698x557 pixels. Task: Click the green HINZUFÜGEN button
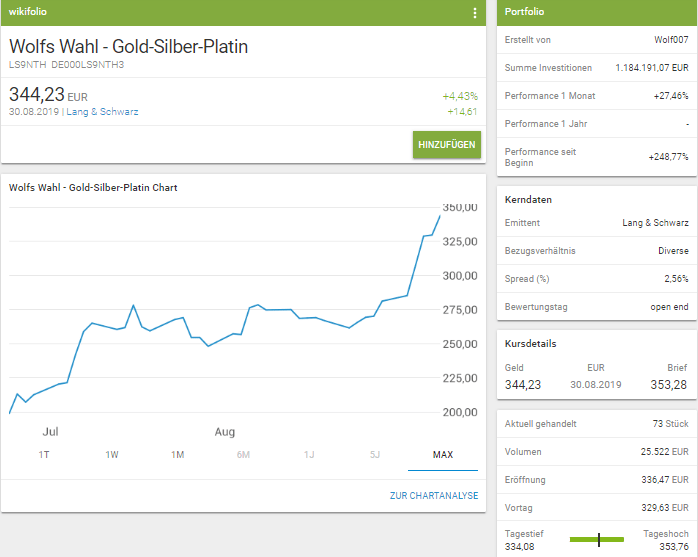click(x=446, y=145)
